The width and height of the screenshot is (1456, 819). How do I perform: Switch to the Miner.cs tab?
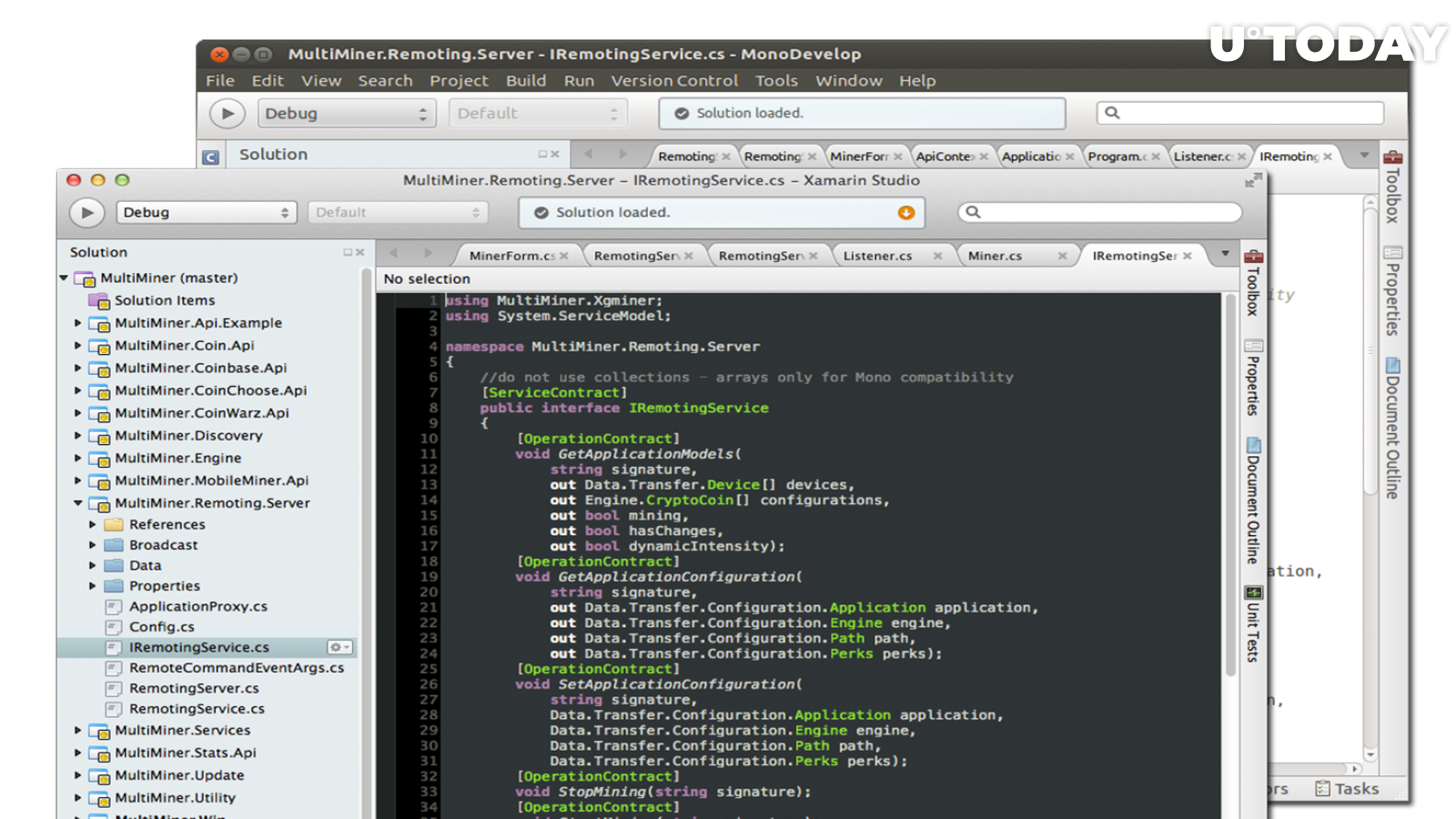[x=995, y=256]
